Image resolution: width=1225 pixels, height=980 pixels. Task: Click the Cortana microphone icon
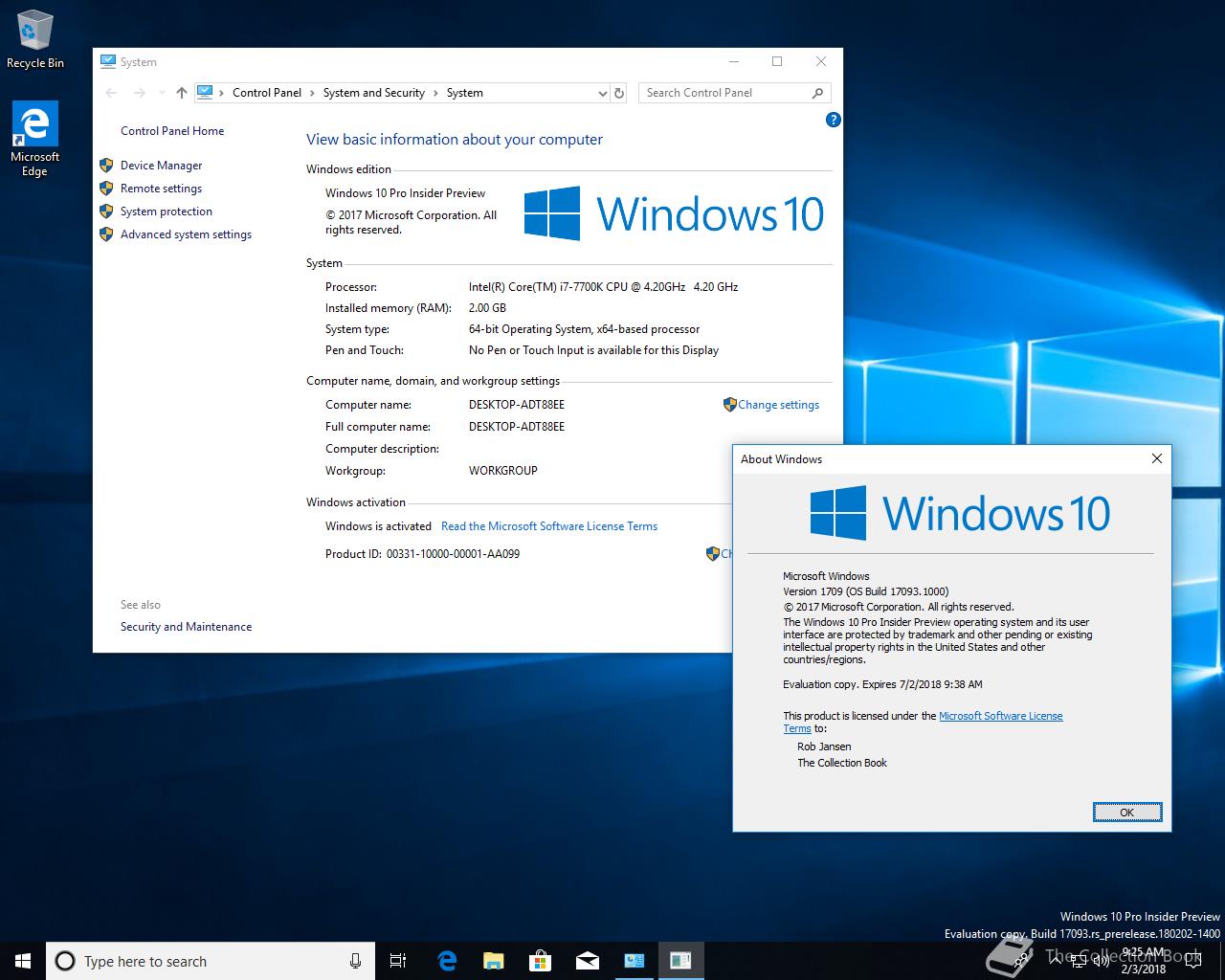355,961
